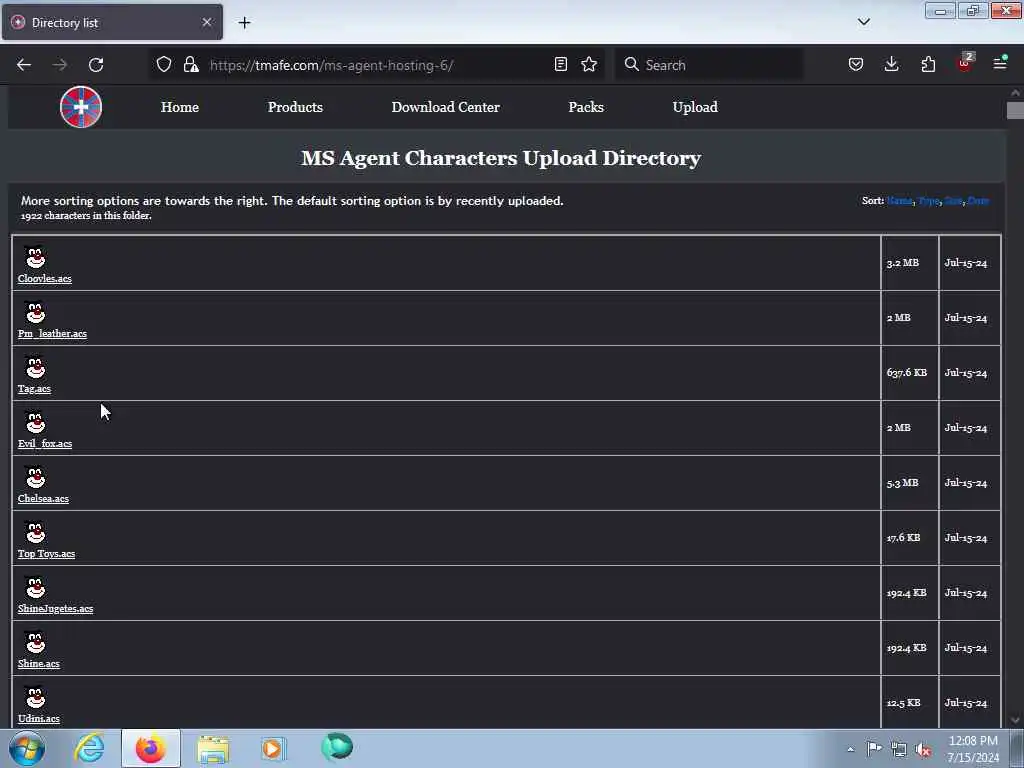The width and height of the screenshot is (1024, 768).
Task: Sort the directory by Date
Action: coord(978,200)
